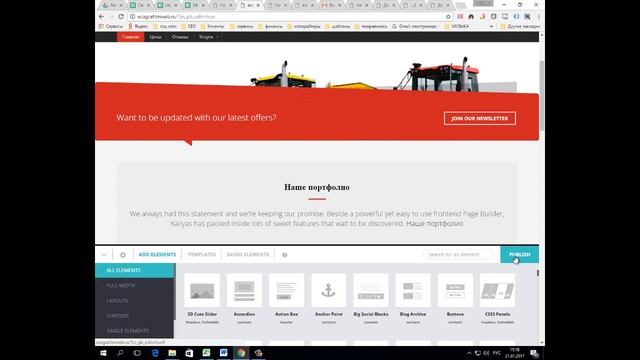Image resolution: width=640 pixels, height=360 pixels.
Task: Focus the Search for an element field
Action: tap(458, 254)
